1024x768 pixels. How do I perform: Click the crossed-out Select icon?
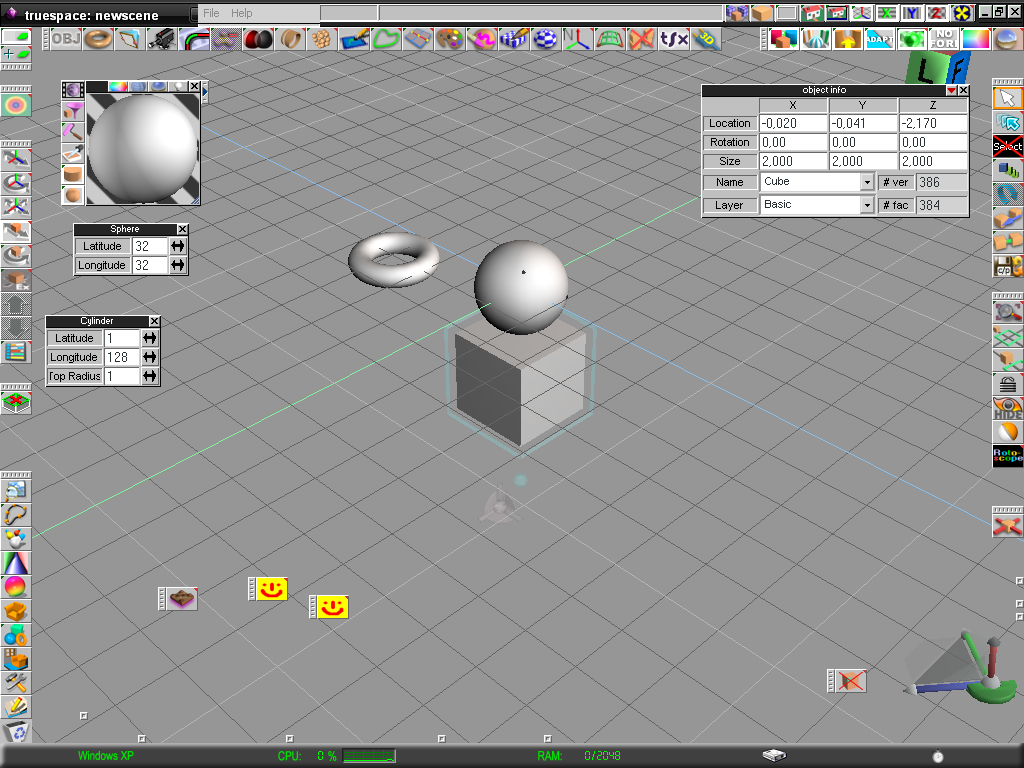pos(1007,146)
